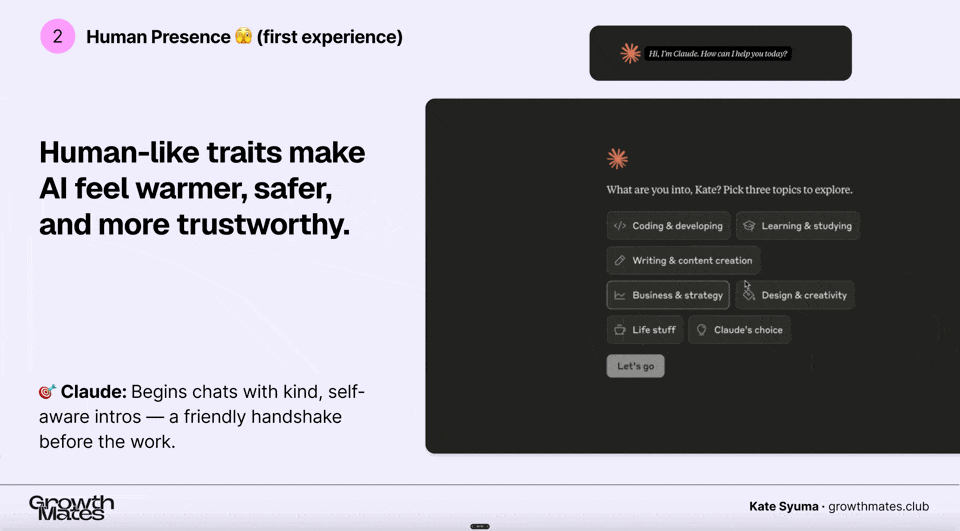Choose the Claude's choice topic
Viewport: 960px width, 531px height.
pyautogui.click(x=740, y=330)
